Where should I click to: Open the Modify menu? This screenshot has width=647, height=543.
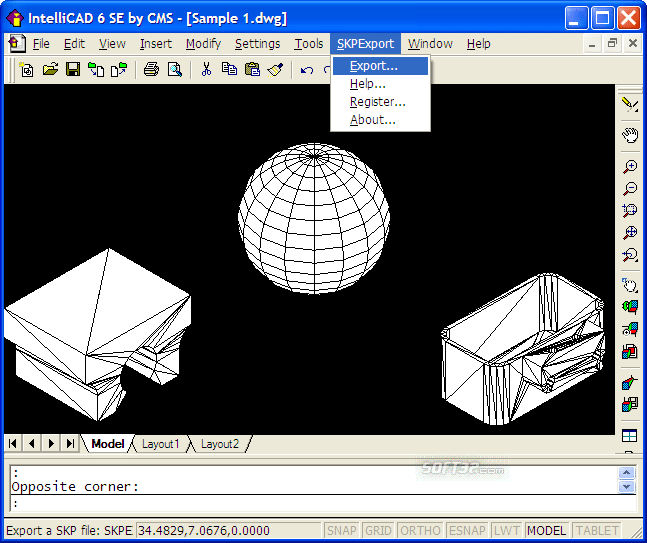click(x=203, y=44)
